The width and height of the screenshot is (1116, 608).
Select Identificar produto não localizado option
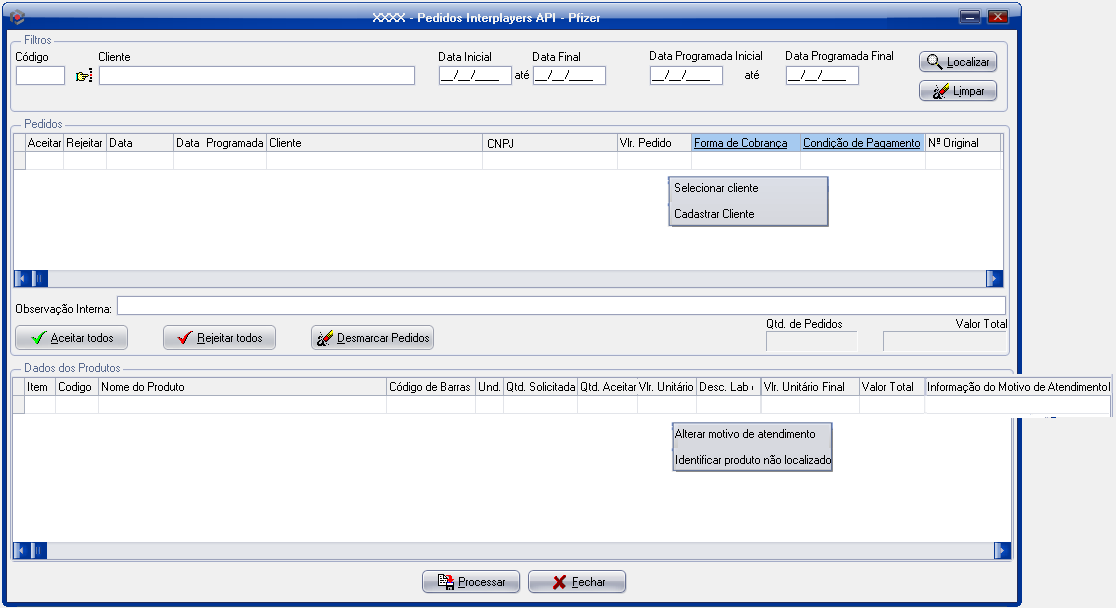point(753,460)
